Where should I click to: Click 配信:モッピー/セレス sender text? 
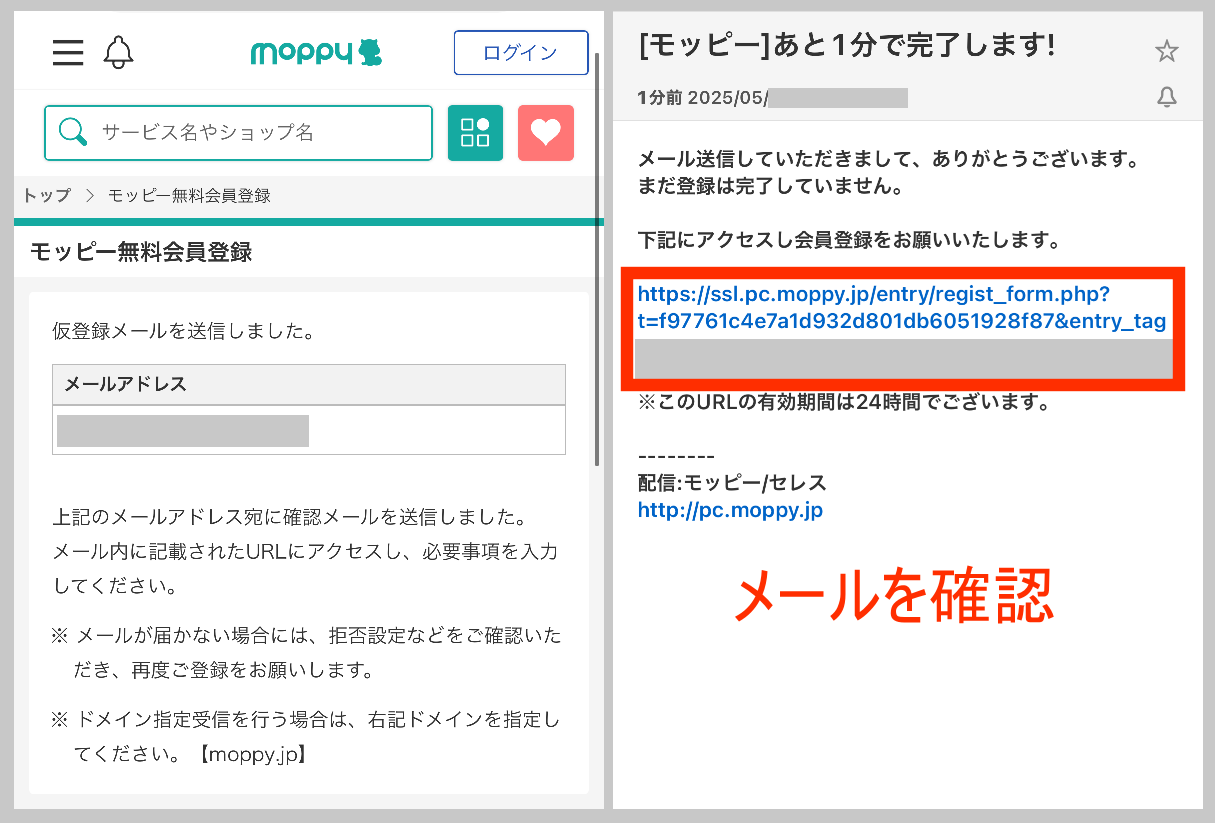click(x=732, y=483)
